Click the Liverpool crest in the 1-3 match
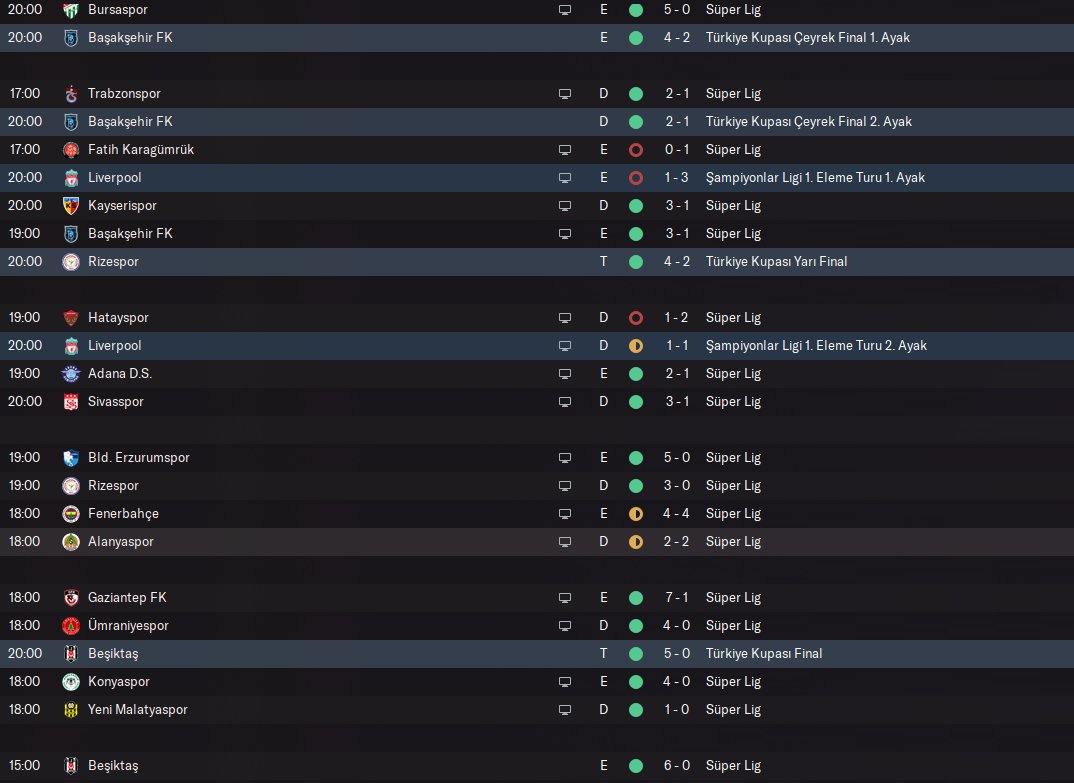Viewport: 1074px width, 783px height. pos(71,178)
